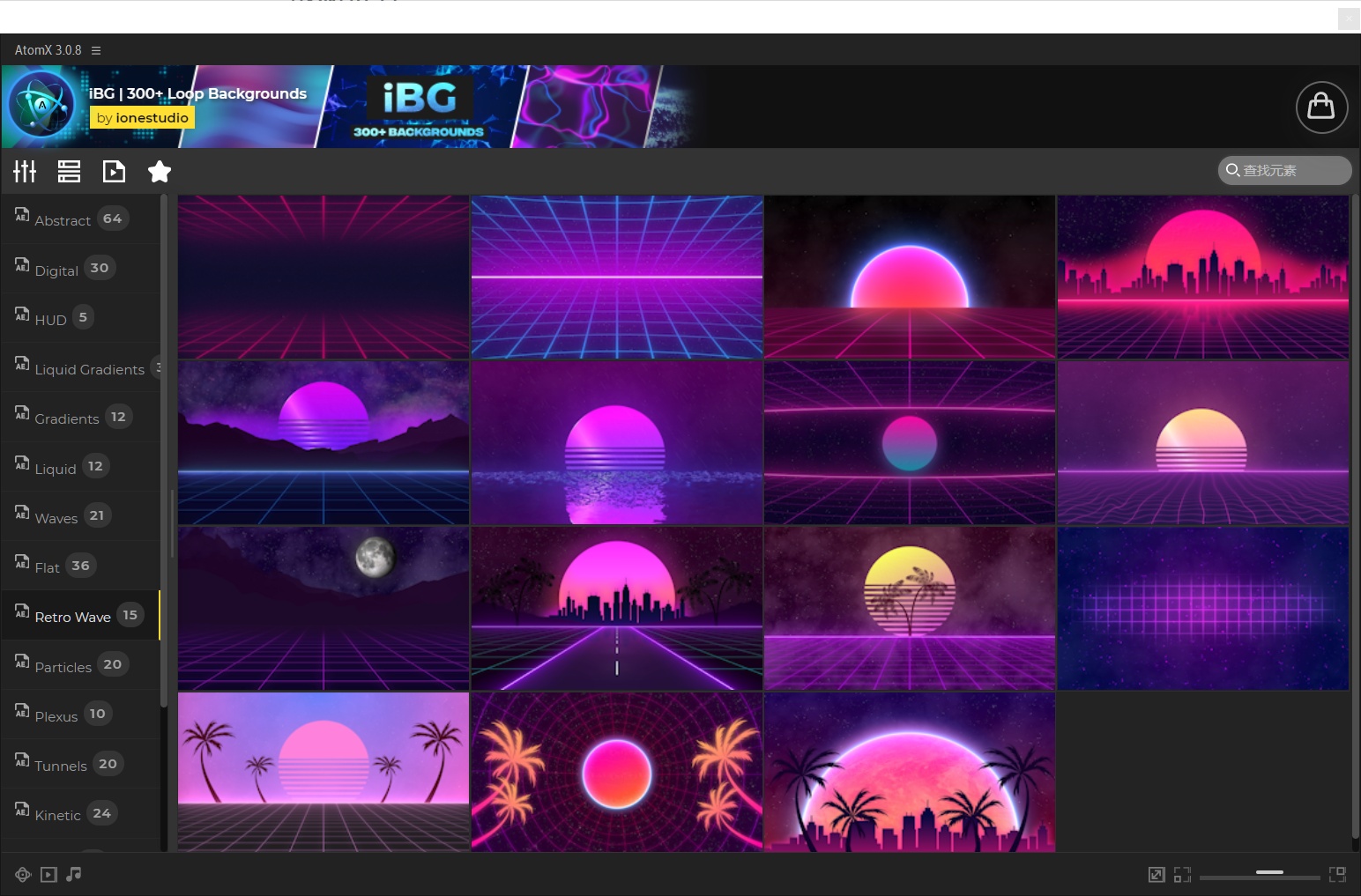Viewport: 1361px width, 896px height.
Task: Select the dark pink grid tunnel thumbnail
Action: (x=324, y=277)
